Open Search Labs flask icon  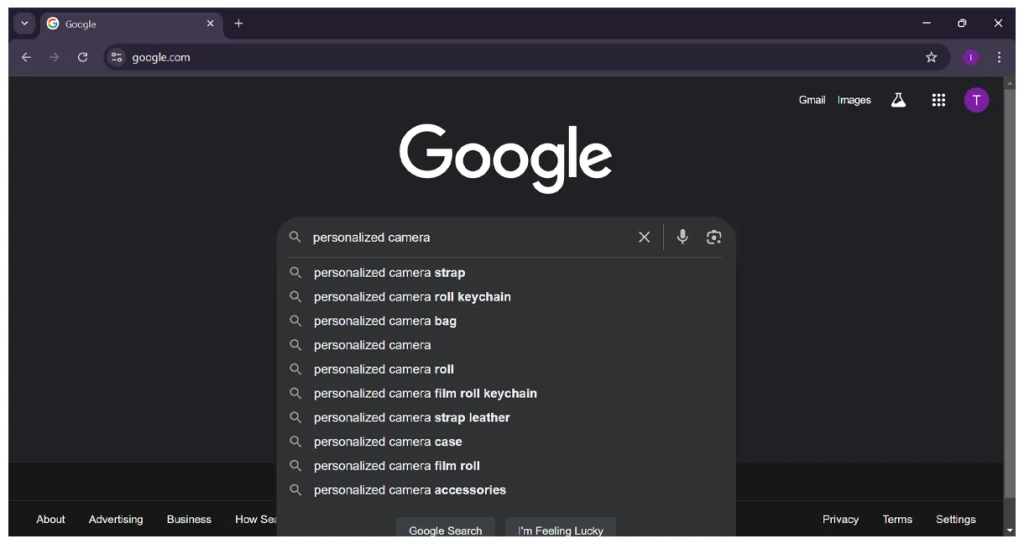click(x=899, y=100)
